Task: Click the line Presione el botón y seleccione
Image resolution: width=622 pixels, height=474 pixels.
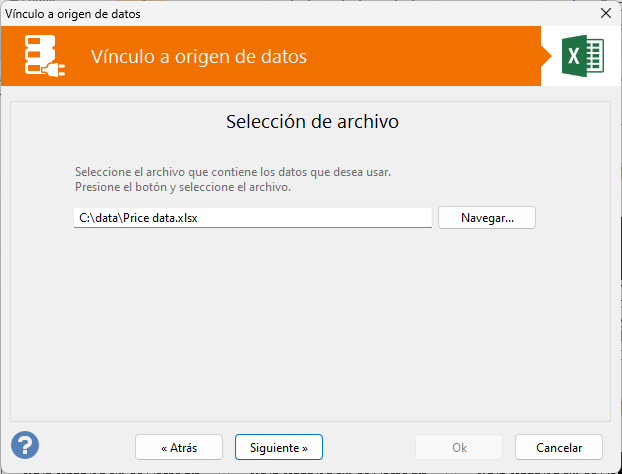Action: coord(183,187)
